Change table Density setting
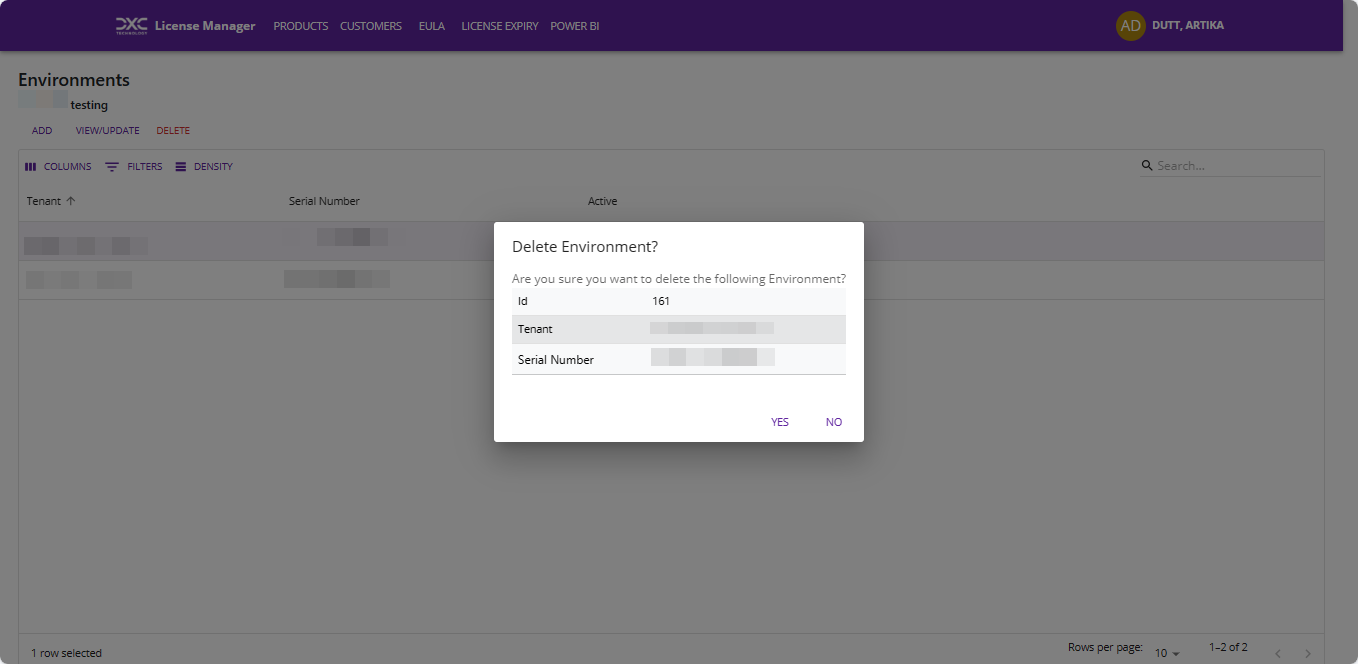1358x664 pixels. [x=181, y=167]
